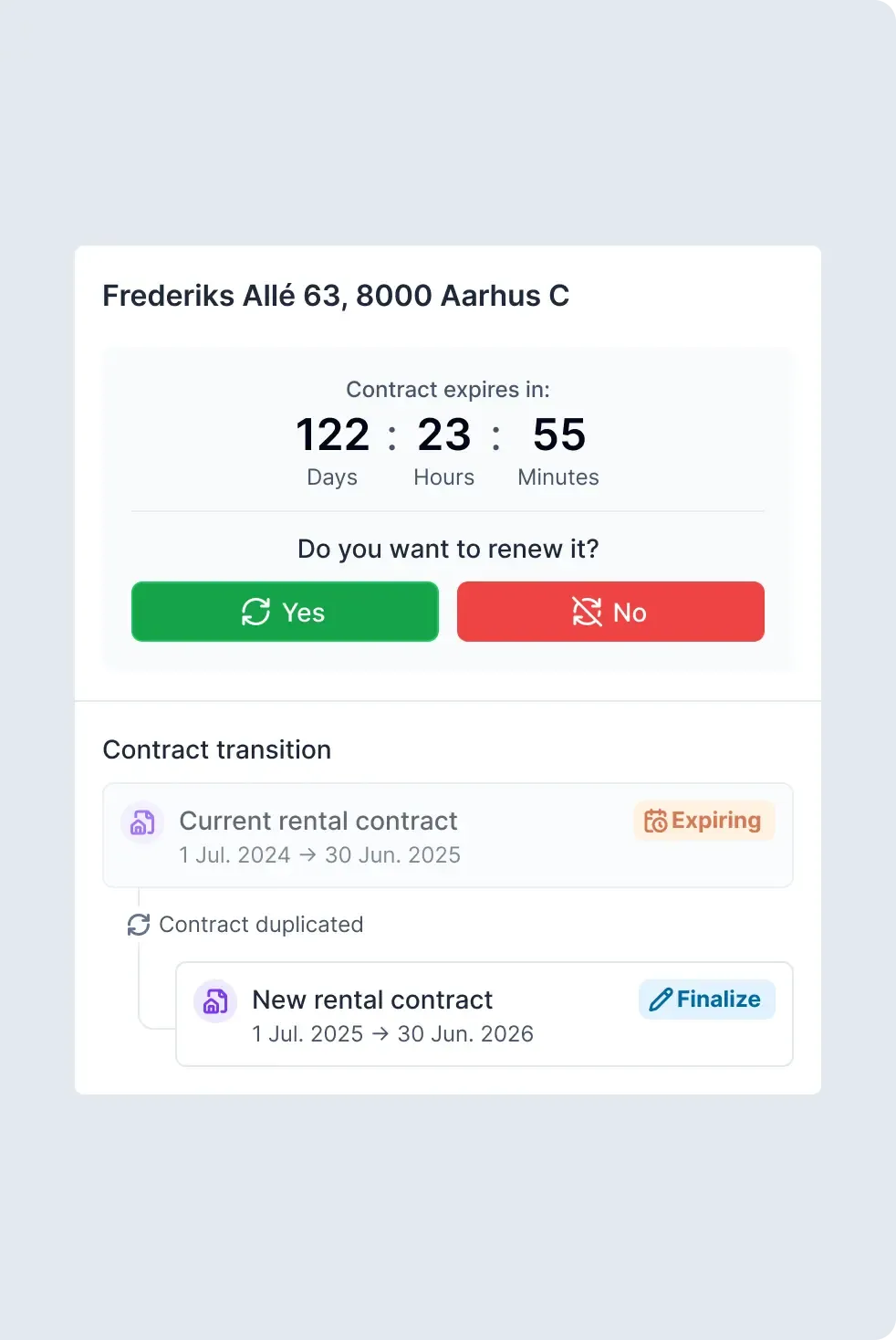Click the crossed-out renew icon inside No
The height and width of the screenshot is (1340, 896).
[587, 612]
